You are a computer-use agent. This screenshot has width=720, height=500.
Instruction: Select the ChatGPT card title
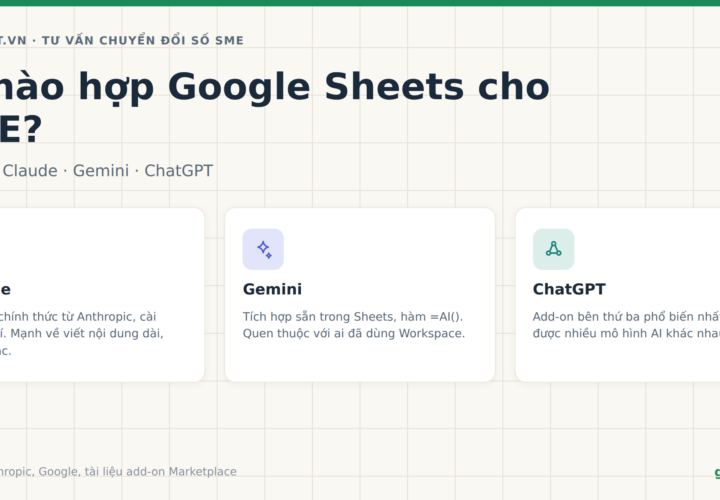coord(569,289)
